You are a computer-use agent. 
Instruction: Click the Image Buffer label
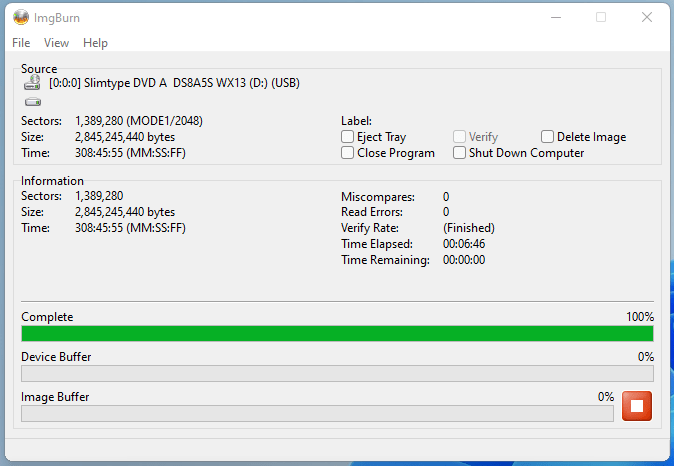55,397
